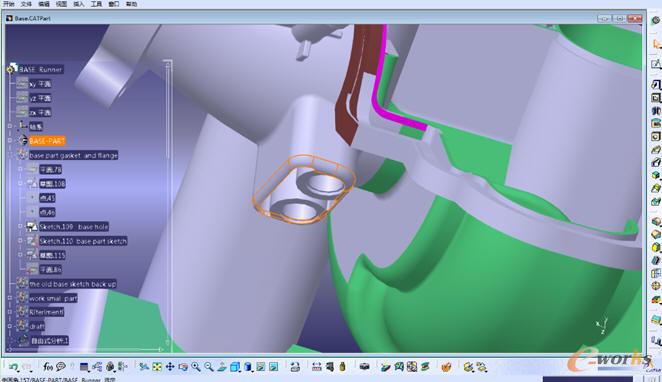Open the 文件 menu
This screenshot has width=662, height=382.
click(x=26, y=4)
